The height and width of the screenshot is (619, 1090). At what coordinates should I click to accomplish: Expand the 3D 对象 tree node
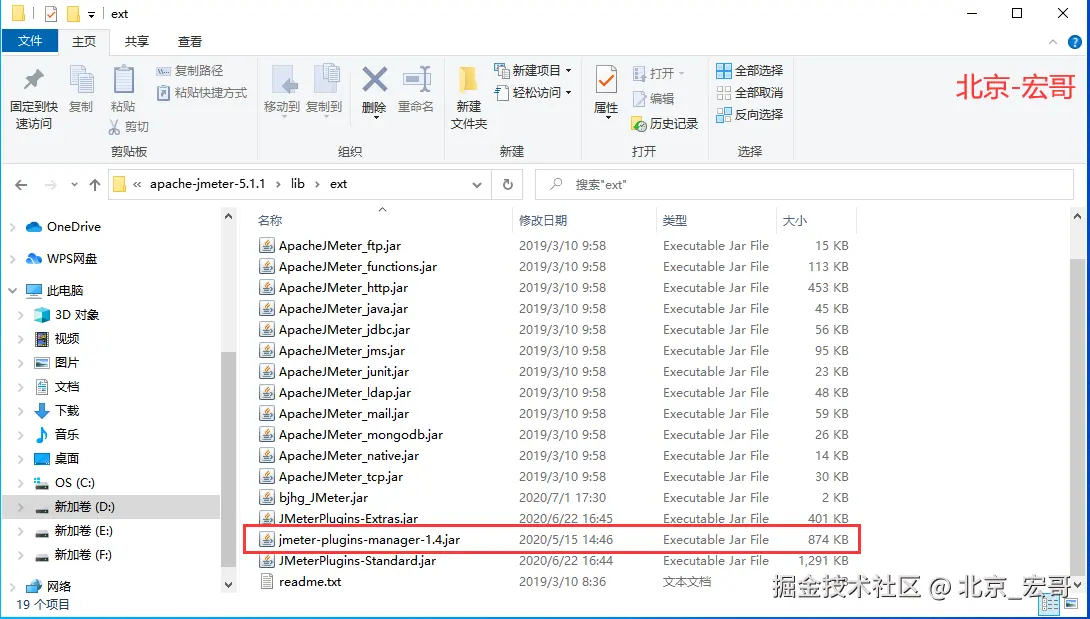[x=21, y=315]
